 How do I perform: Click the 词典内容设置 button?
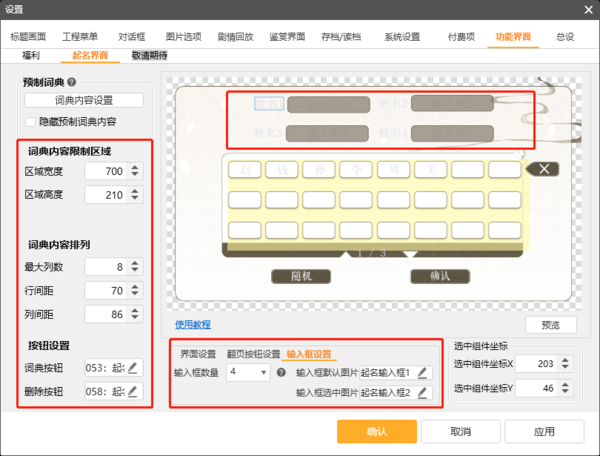click(x=83, y=100)
